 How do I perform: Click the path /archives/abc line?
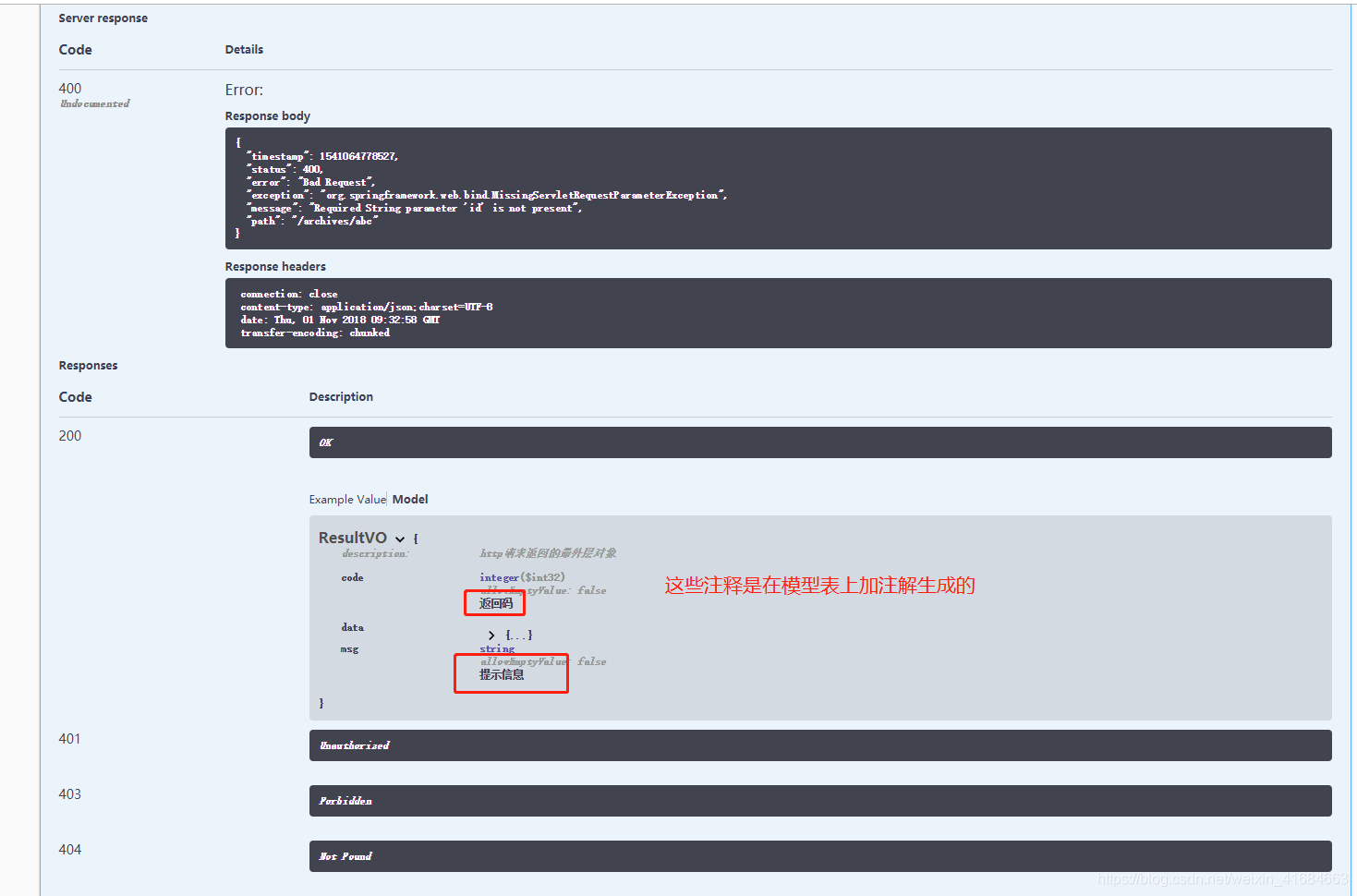(312, 221)
